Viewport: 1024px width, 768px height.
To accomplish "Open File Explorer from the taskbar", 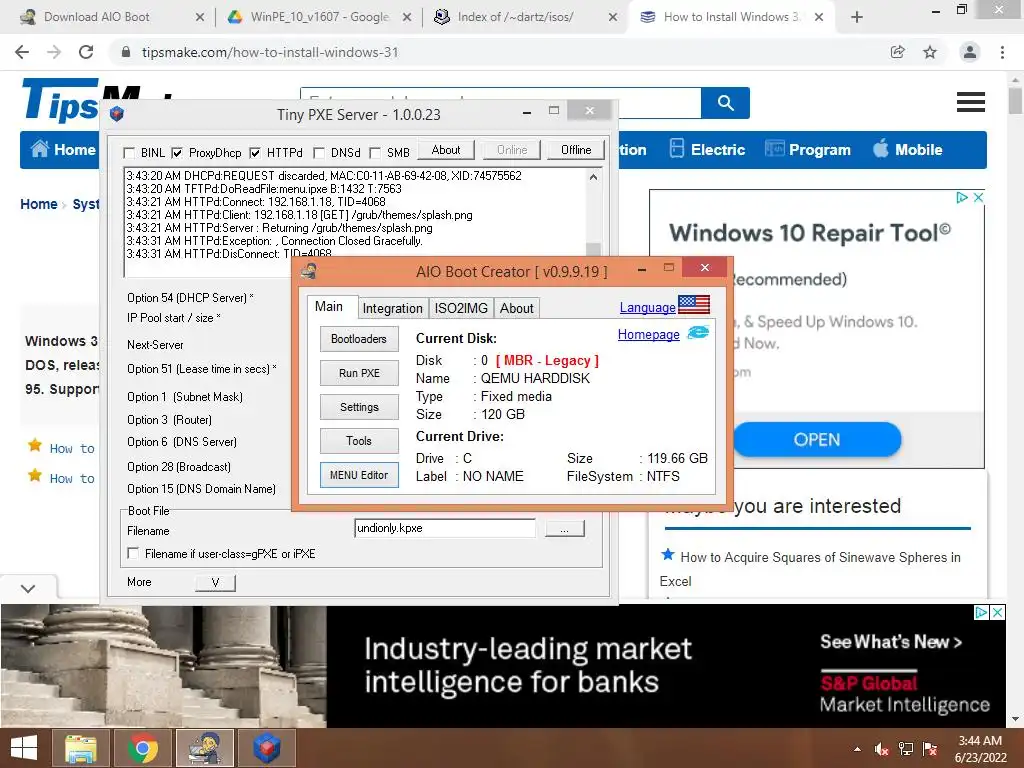I will point(81,748).
